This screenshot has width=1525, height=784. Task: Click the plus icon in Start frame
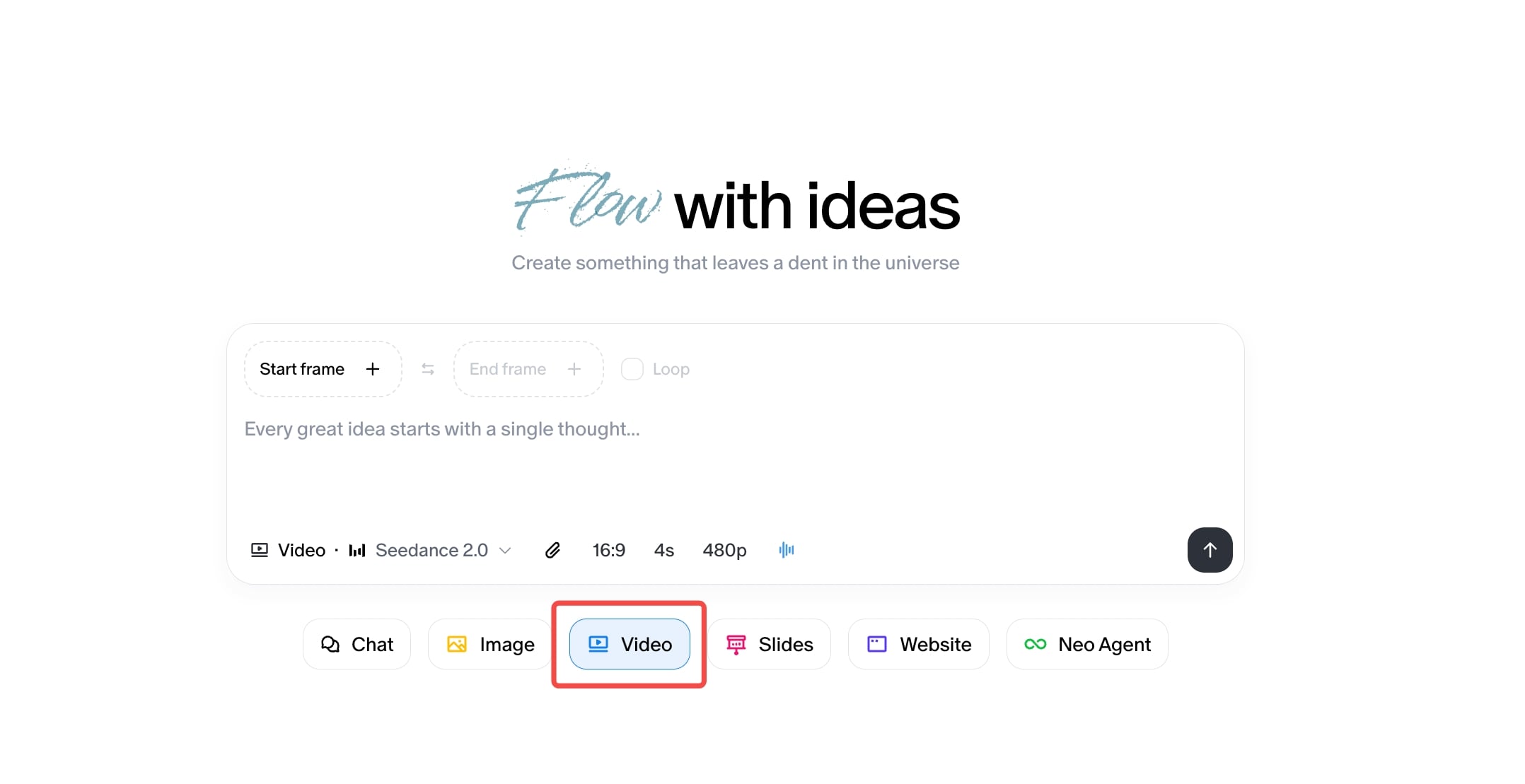pyautogui.click(x=373, y=369)
